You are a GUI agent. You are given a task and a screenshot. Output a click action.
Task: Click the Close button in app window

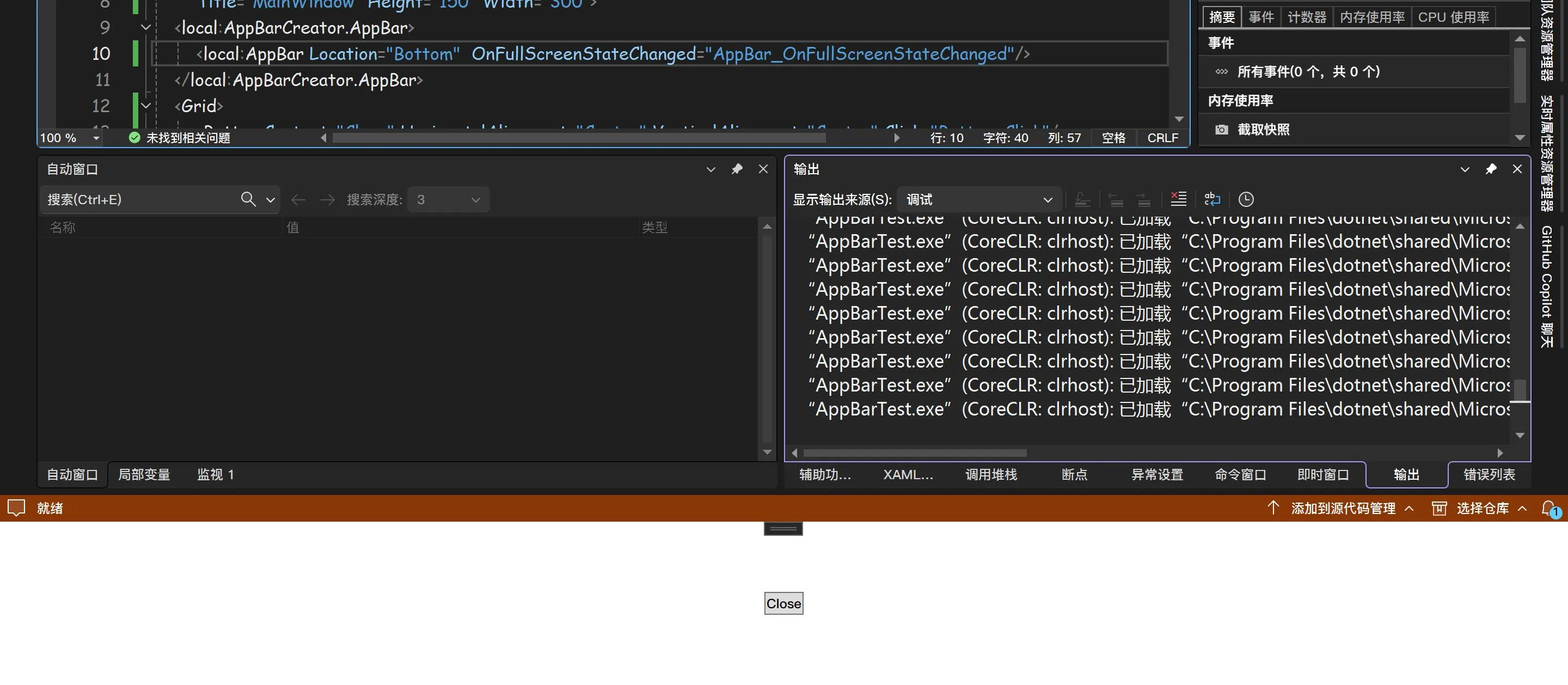(x=783, y=603)
